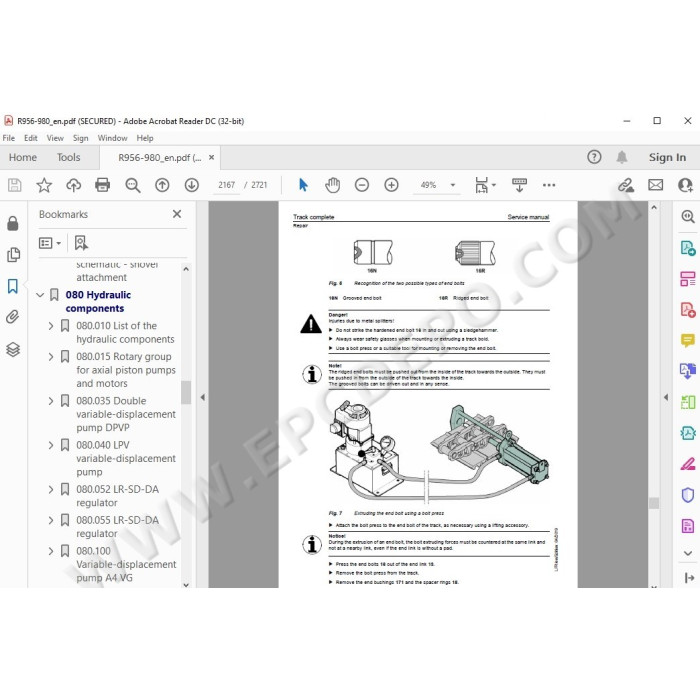Viewport: 700px width, 700px height.
Task: Click the share link icon
Action: point(626,185)
